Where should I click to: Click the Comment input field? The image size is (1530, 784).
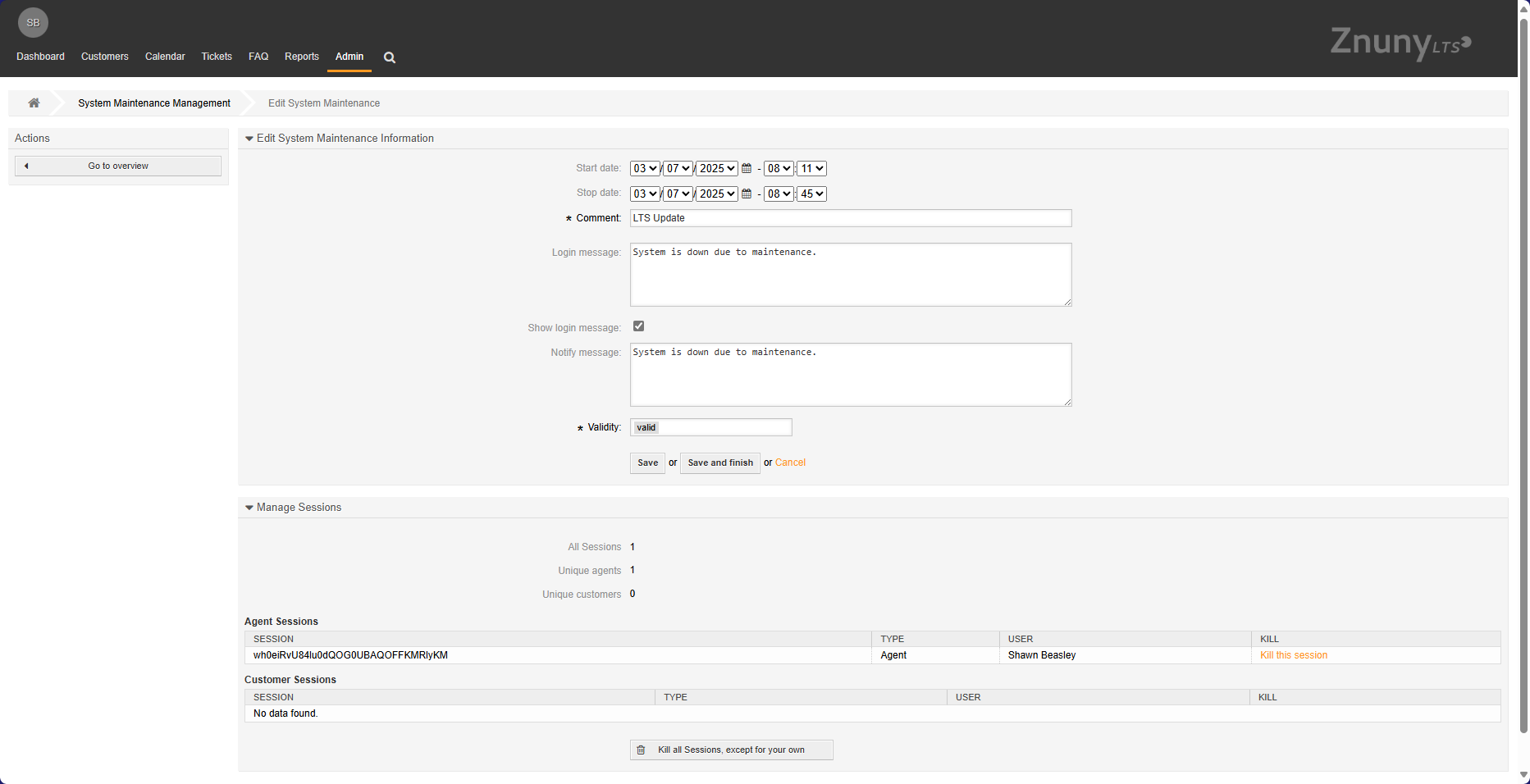(x=850, y=218)
